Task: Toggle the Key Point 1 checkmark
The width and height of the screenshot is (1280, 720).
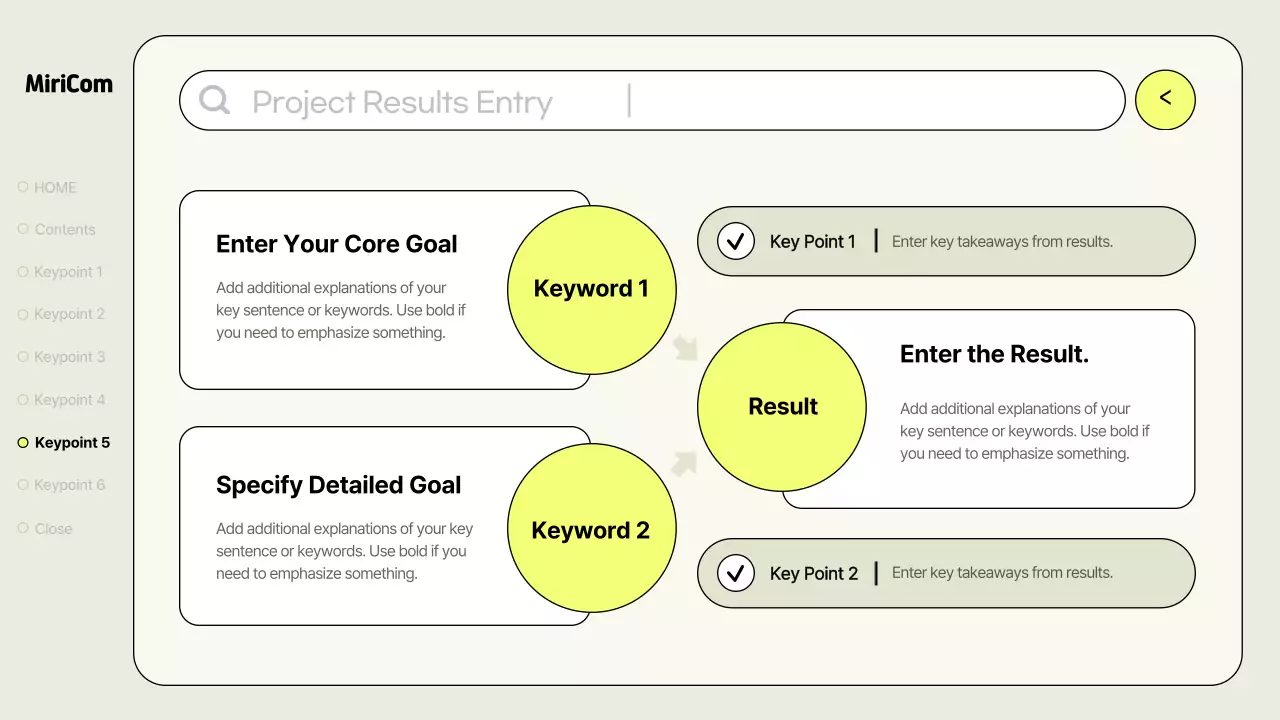Action: pyautogui.click(x=736, y=241)
